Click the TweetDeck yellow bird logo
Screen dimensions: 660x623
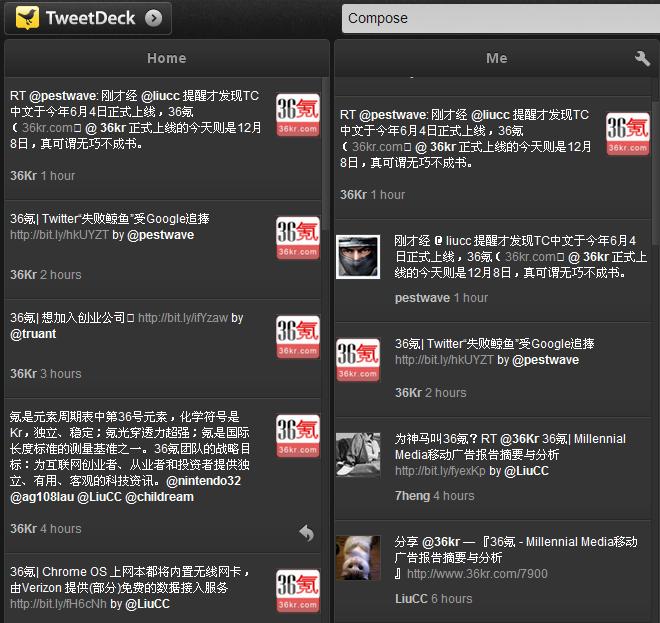27,18
